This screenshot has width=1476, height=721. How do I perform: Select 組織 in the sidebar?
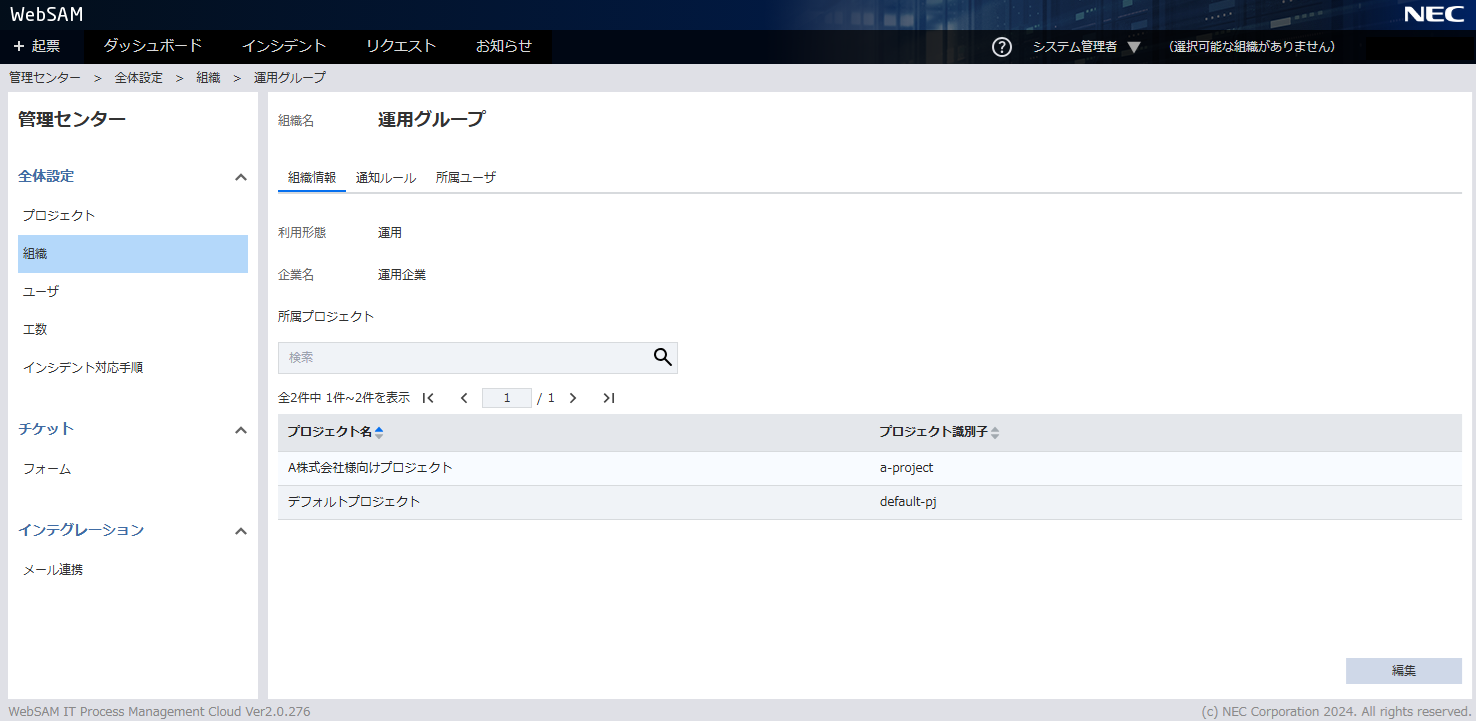pos(133,254)
